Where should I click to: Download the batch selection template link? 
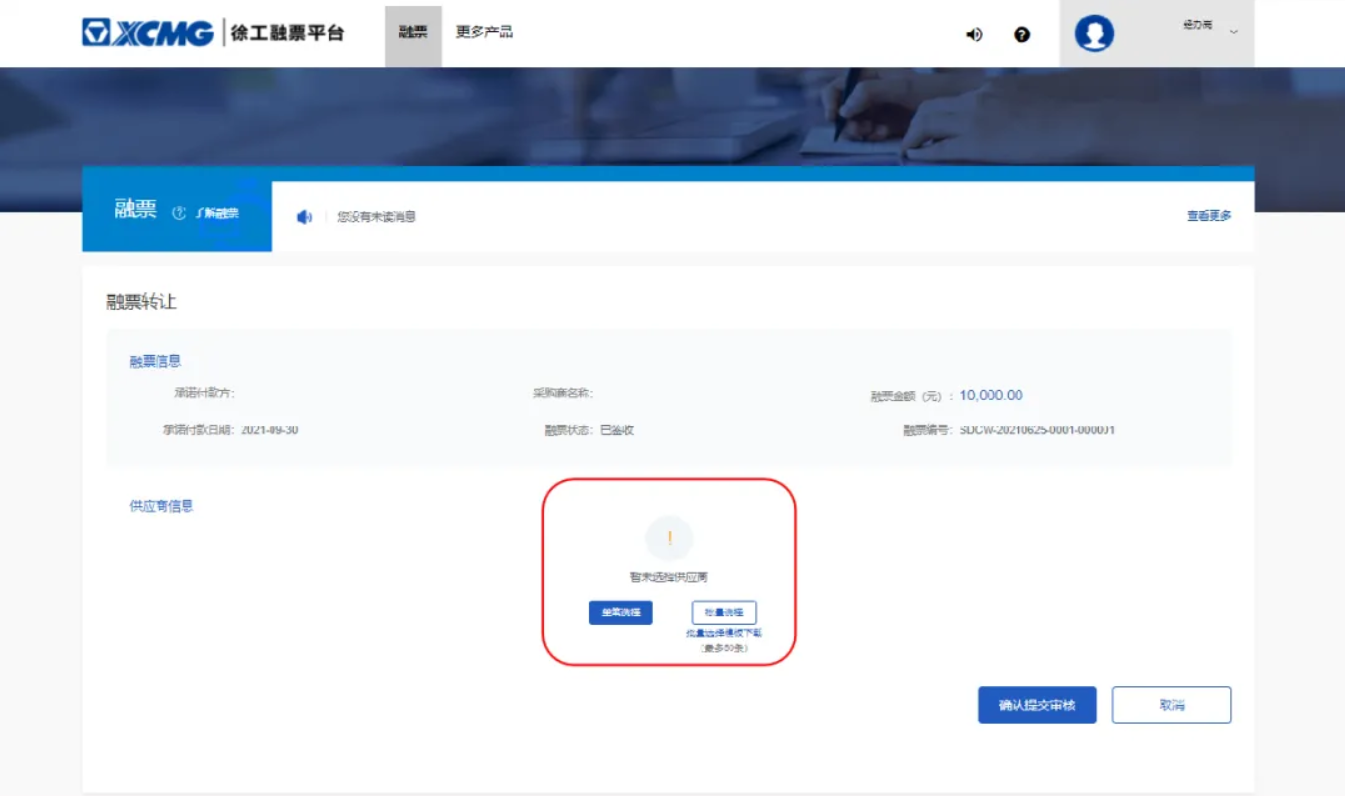(724, 633)
